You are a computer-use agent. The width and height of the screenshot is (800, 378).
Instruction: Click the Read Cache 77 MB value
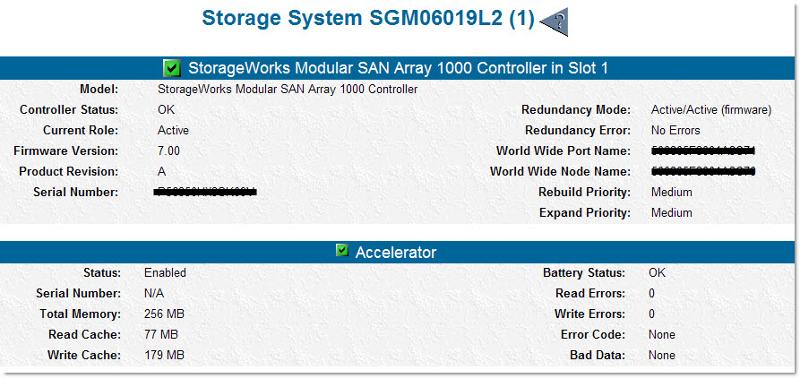pyautogui.click(x=161, y=335)
